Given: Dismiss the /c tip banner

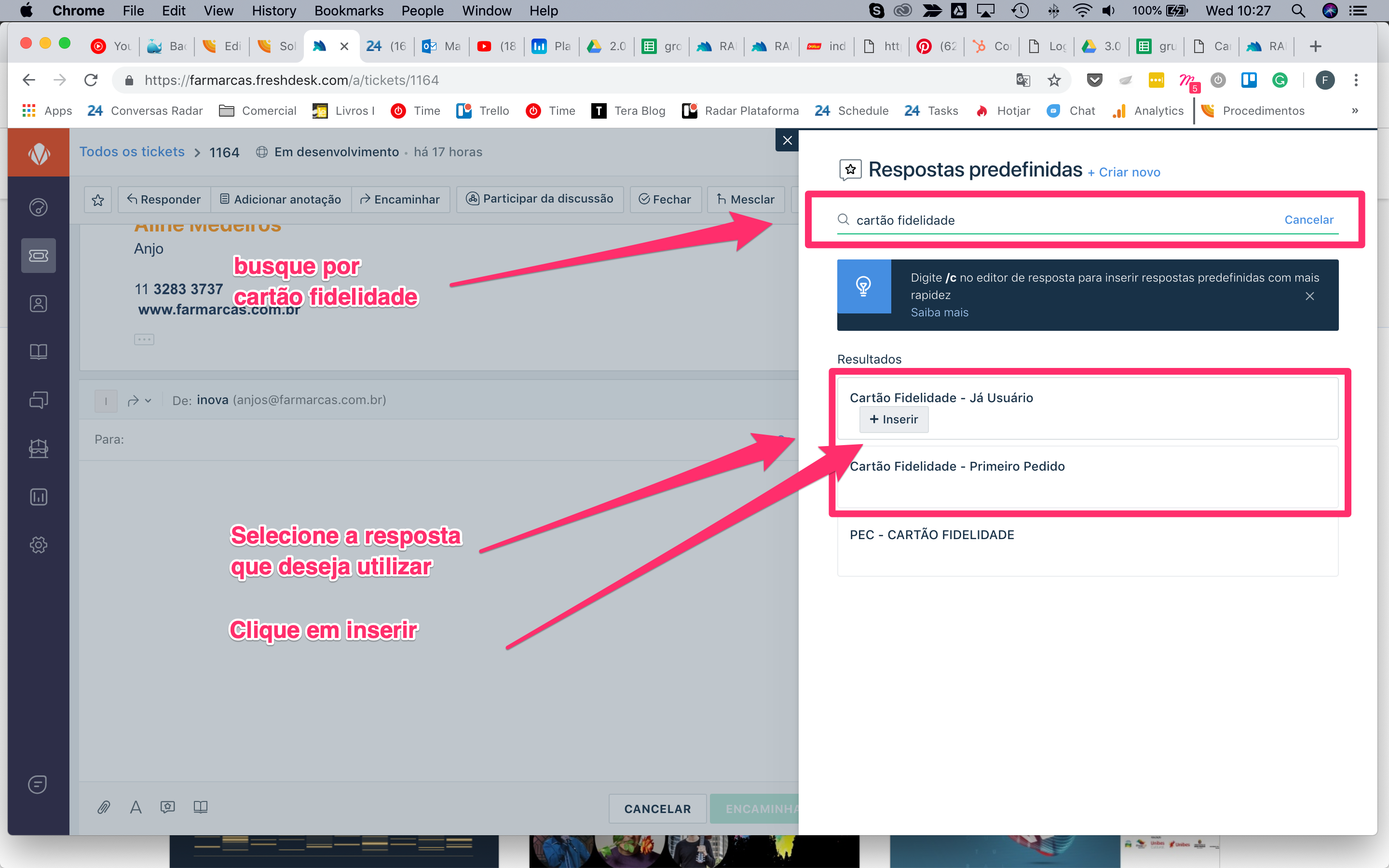Looking at the screenshot, I should 1309,296.
